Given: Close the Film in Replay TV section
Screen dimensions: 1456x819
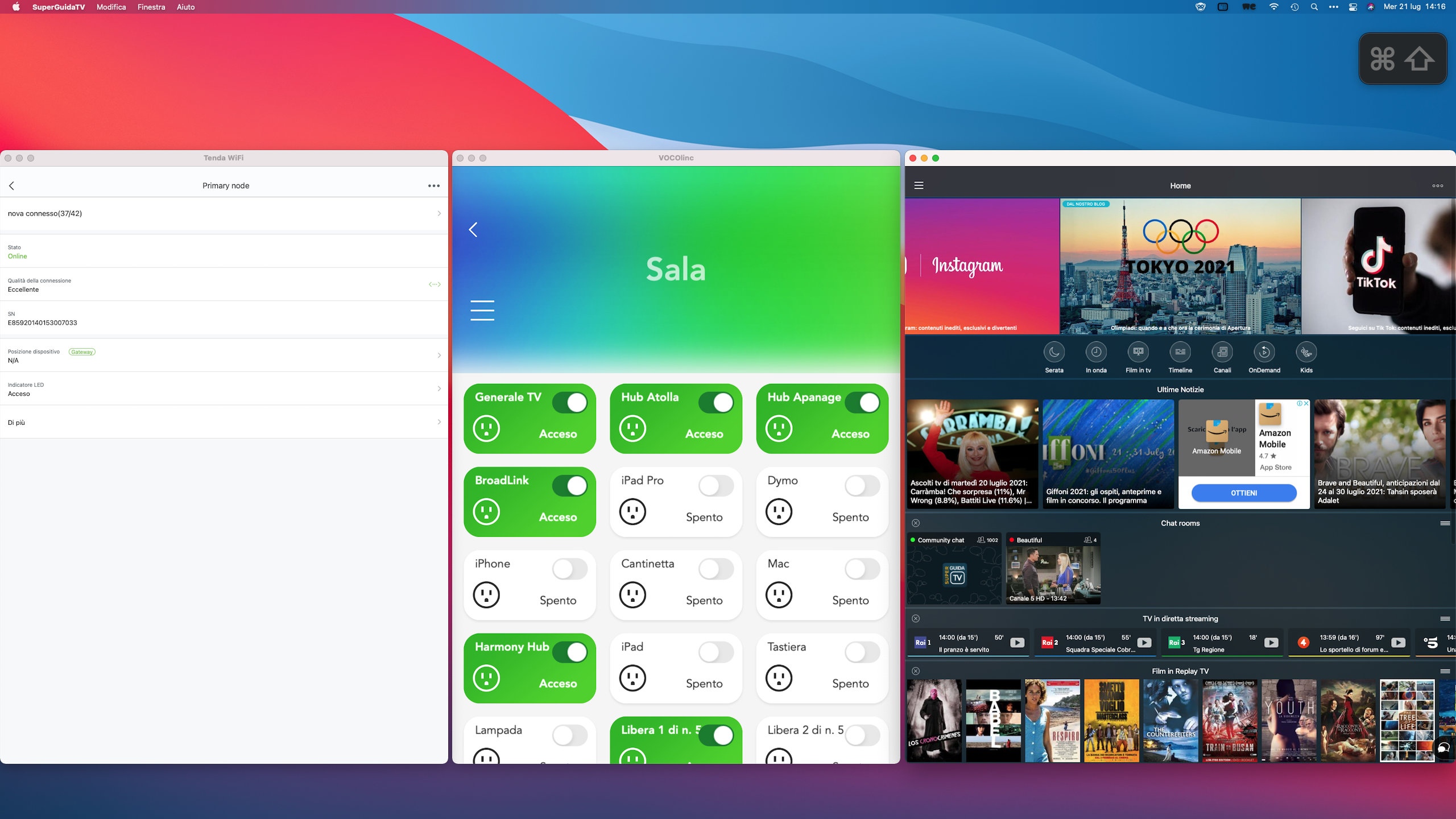Looking at the screenshot, I should (x=916, y=671).
